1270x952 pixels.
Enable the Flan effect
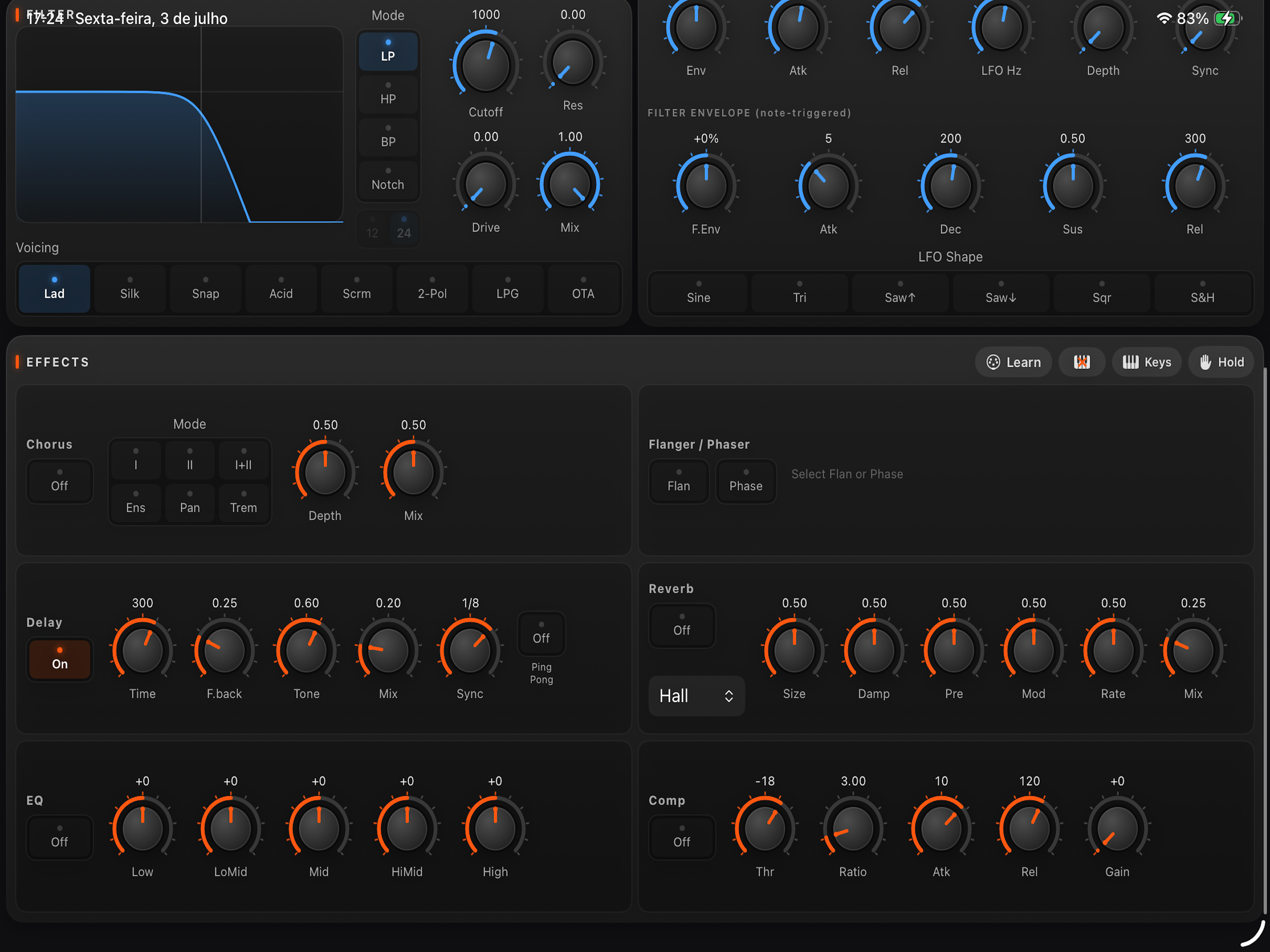point(679,481)
